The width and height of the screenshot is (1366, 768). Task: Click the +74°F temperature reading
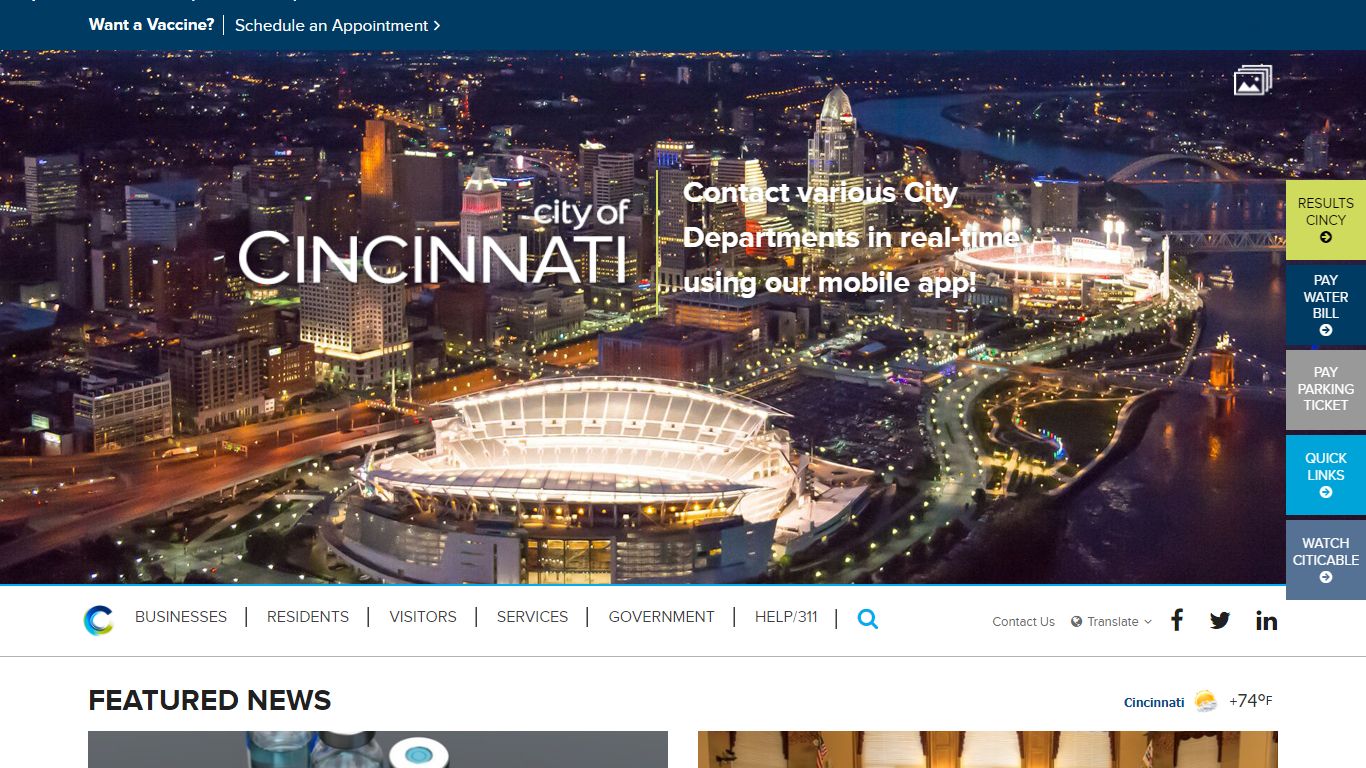[1250, 701]
